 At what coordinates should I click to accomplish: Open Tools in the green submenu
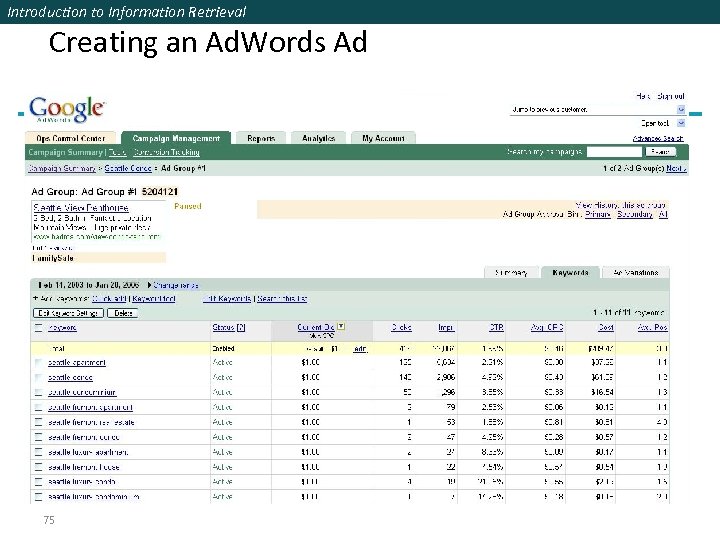[x=118, y=152]
